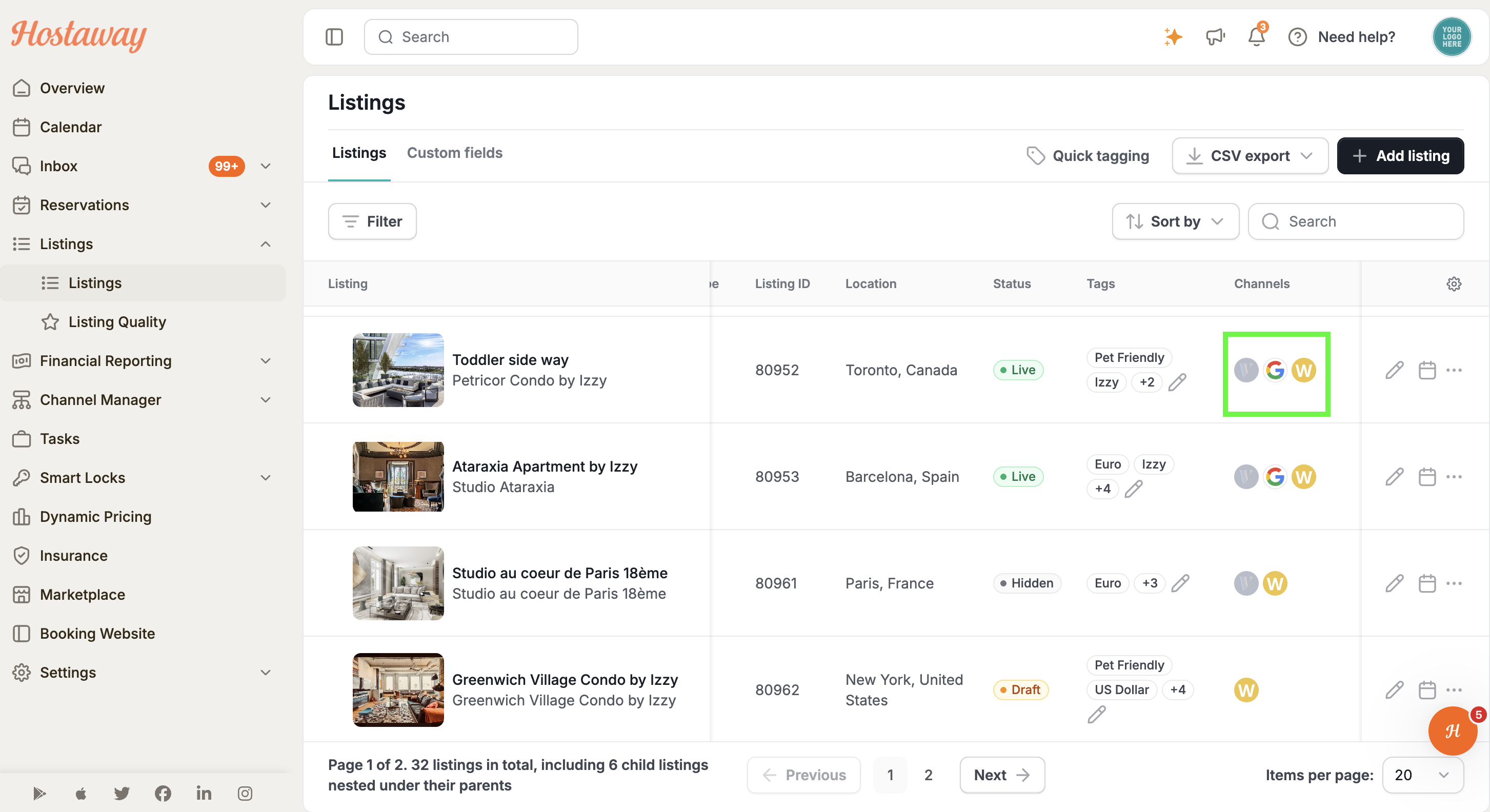Open the Twitter link in sidebar footer
The image size is (1490, 812).
[122, 793]
